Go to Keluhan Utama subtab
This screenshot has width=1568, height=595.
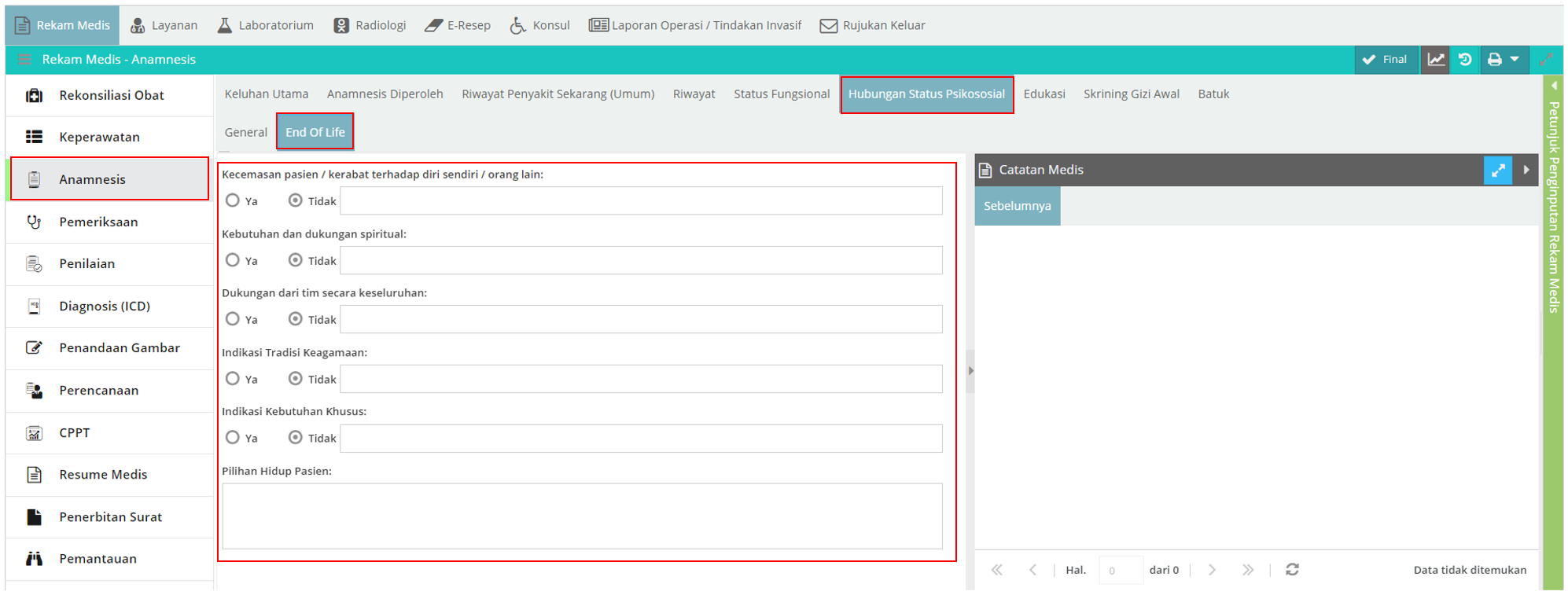pyautogui.click(x=267, y=94)
